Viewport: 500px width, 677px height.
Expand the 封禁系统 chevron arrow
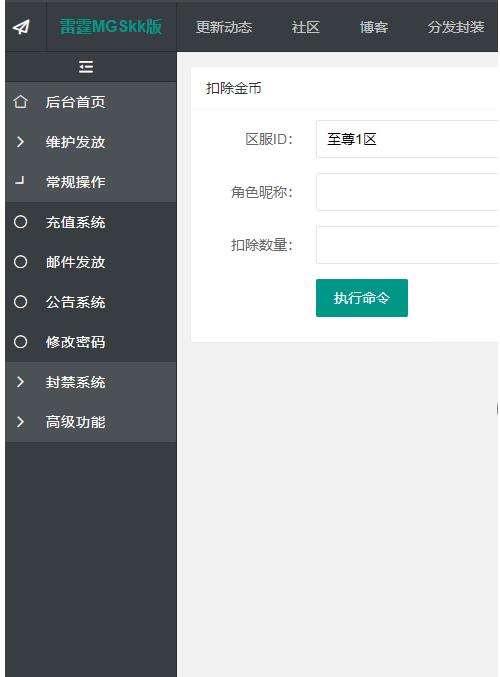[x=20, y=382]
